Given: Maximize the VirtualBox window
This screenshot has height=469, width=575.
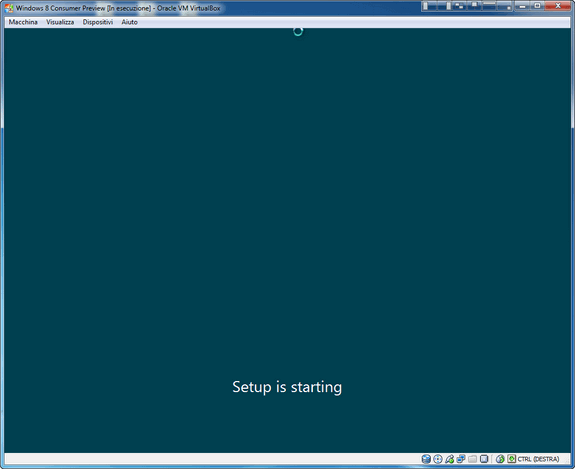Looking at the screenshot, I should (537, 6).
